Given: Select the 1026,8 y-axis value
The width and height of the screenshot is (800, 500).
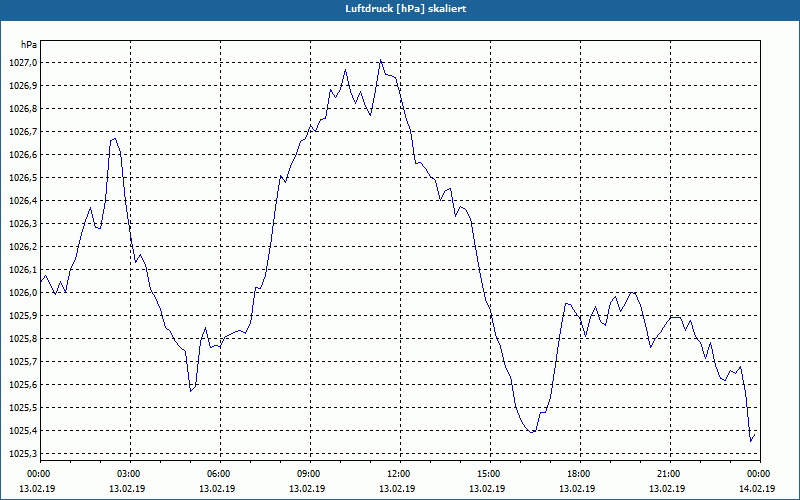Looking at the screenshot, I should click(23, 109).
